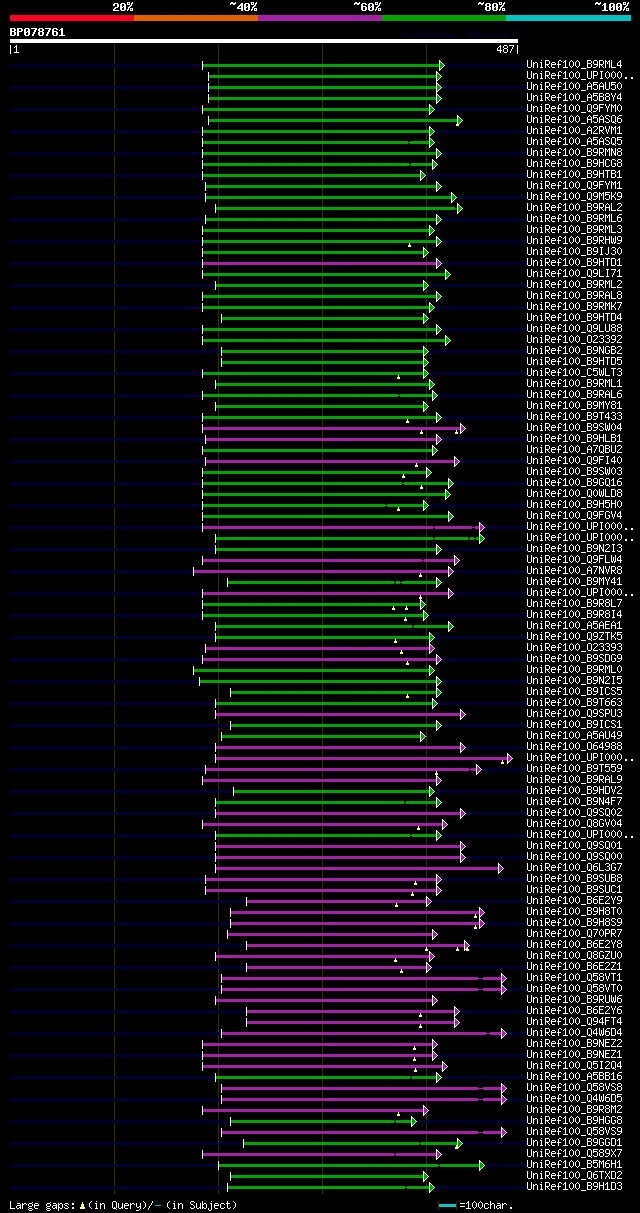Image resolution: width=640 pixels, height=1213 pixels.
Task: Select hit UniRef100_B9IJ30
Action: pyautogui.click(x=574, y=252)
